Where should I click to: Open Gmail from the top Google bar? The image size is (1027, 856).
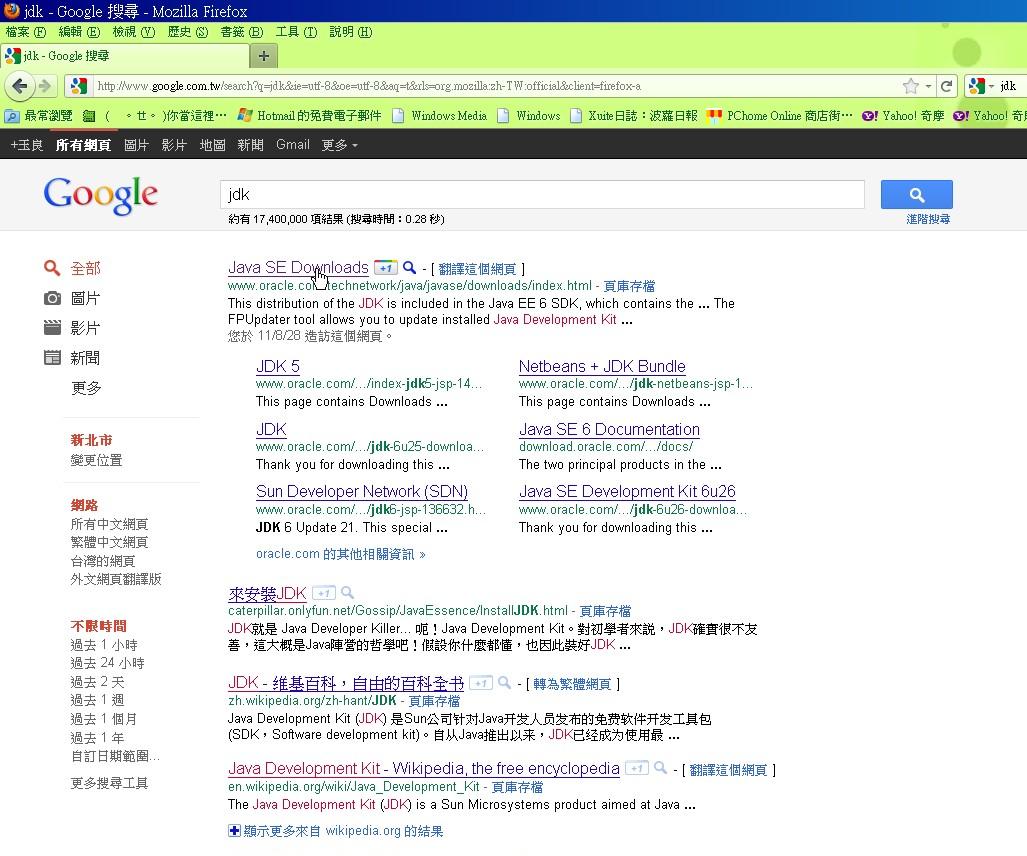click(293, 144)
